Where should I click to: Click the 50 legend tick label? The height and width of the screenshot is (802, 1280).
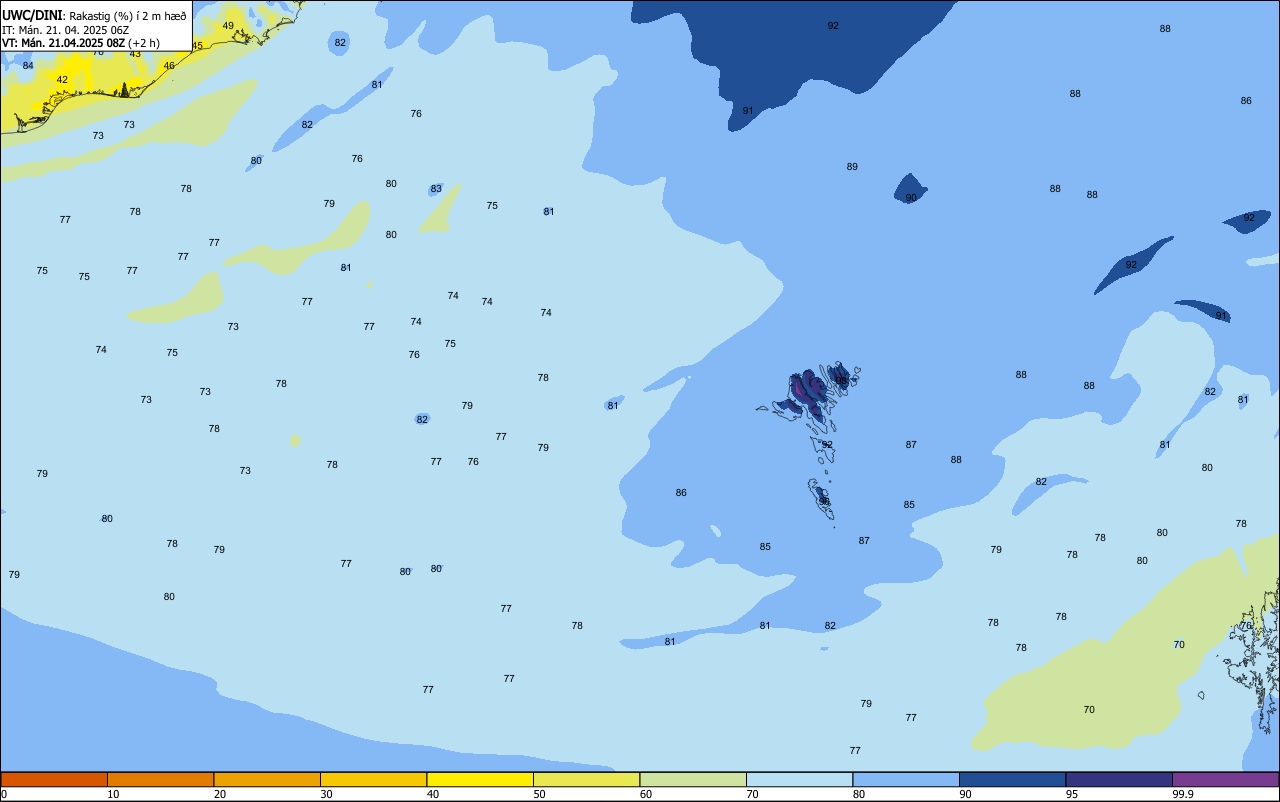point(540,794)
